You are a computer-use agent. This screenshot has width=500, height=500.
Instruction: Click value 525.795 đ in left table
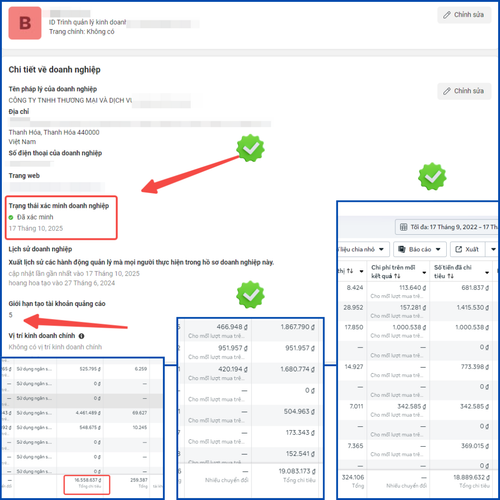tap(90, 369)
